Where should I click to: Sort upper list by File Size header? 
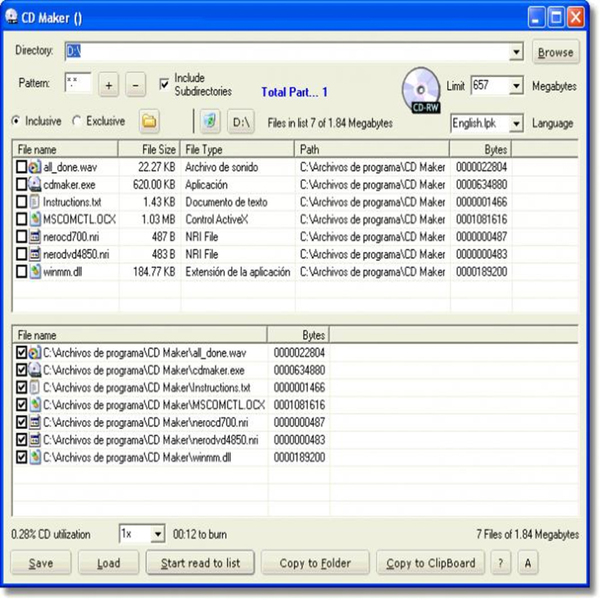pos(149,149)
